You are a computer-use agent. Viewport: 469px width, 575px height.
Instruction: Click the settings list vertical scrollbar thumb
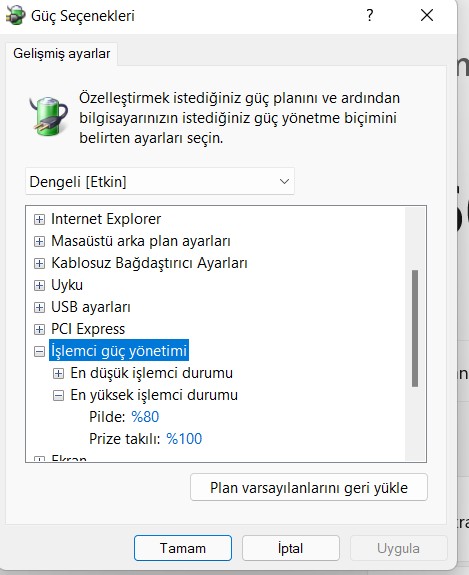[x=415, y=329]
